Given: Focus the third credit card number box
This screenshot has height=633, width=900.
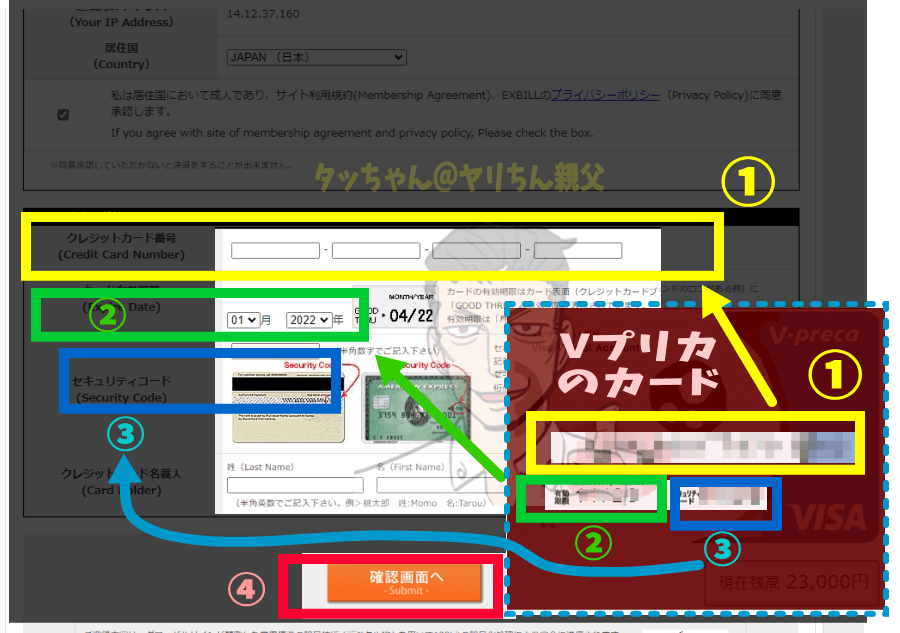Looking at the screenshot, I should 476,251.
